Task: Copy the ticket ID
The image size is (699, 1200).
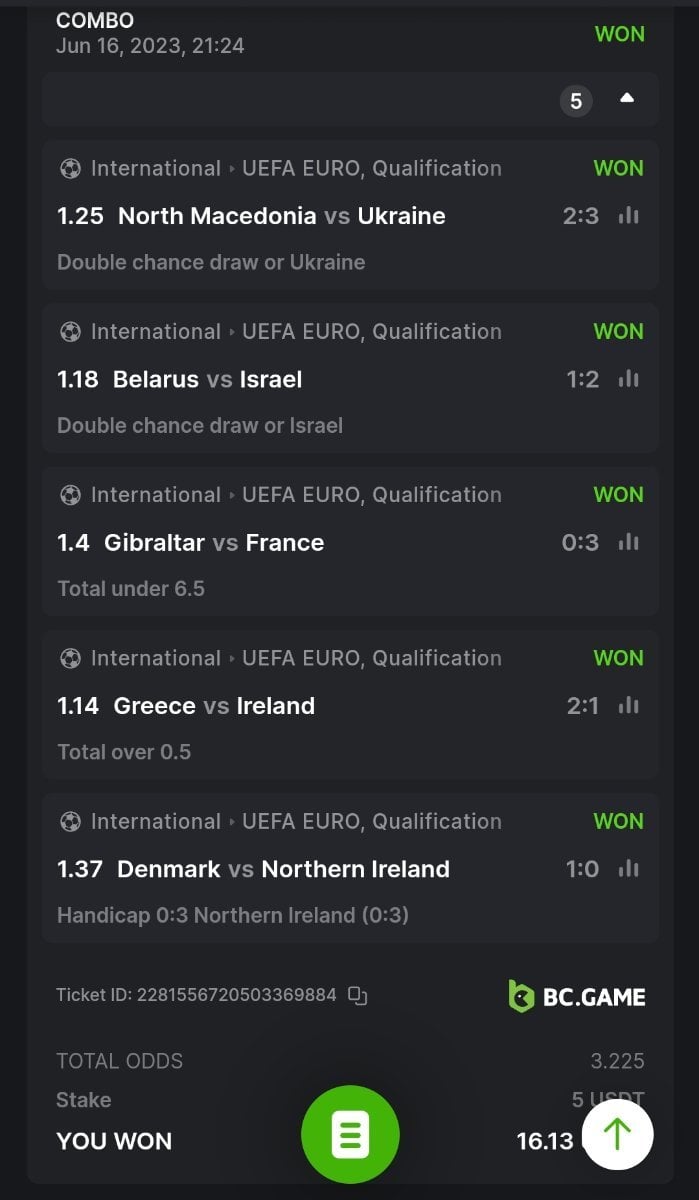Action: tap(358, 995)
